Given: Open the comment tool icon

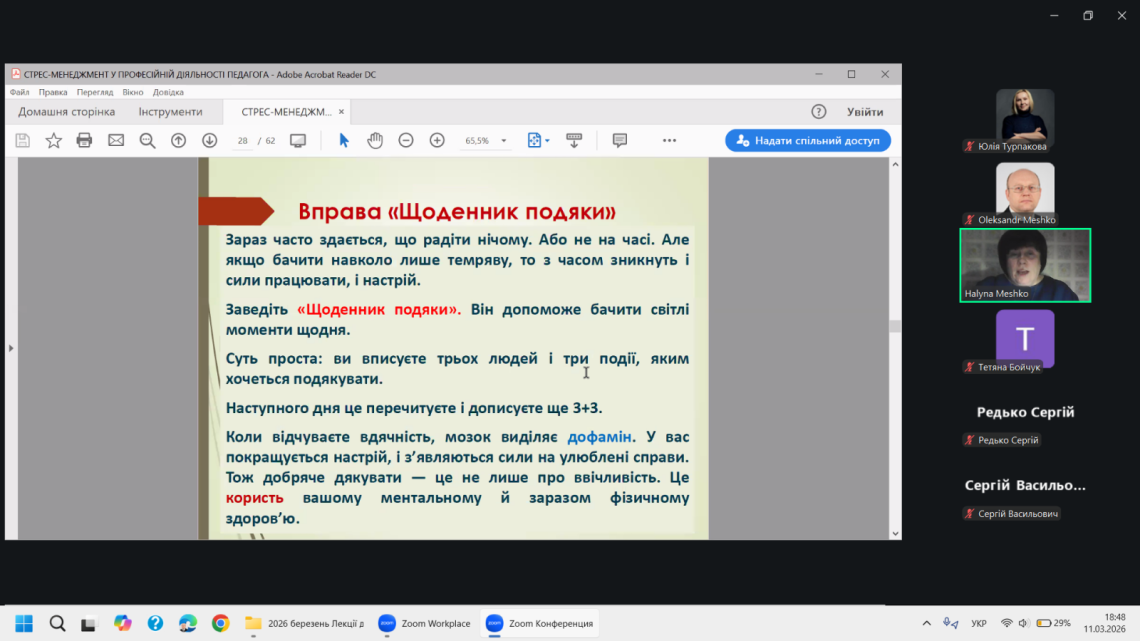Looking at the screenshot, I should click(619, 141).
